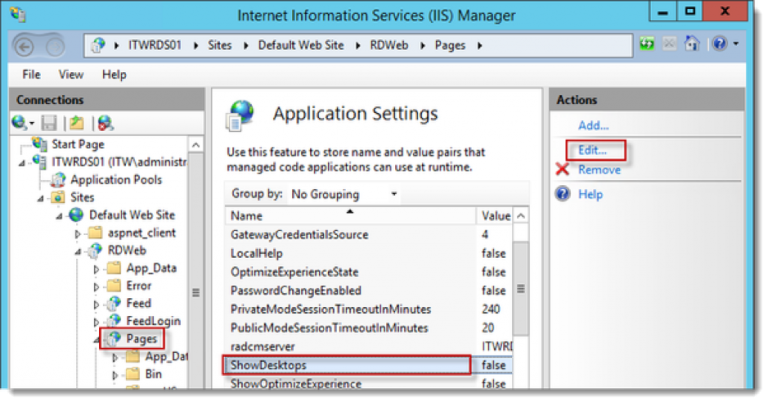Click the Name column header to sort
Screen dimensions: 768x402
point(350,215)
